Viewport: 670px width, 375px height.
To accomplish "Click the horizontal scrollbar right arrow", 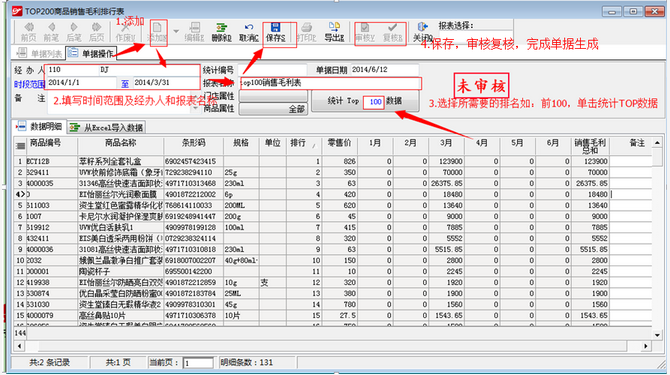I will [646, 346].
